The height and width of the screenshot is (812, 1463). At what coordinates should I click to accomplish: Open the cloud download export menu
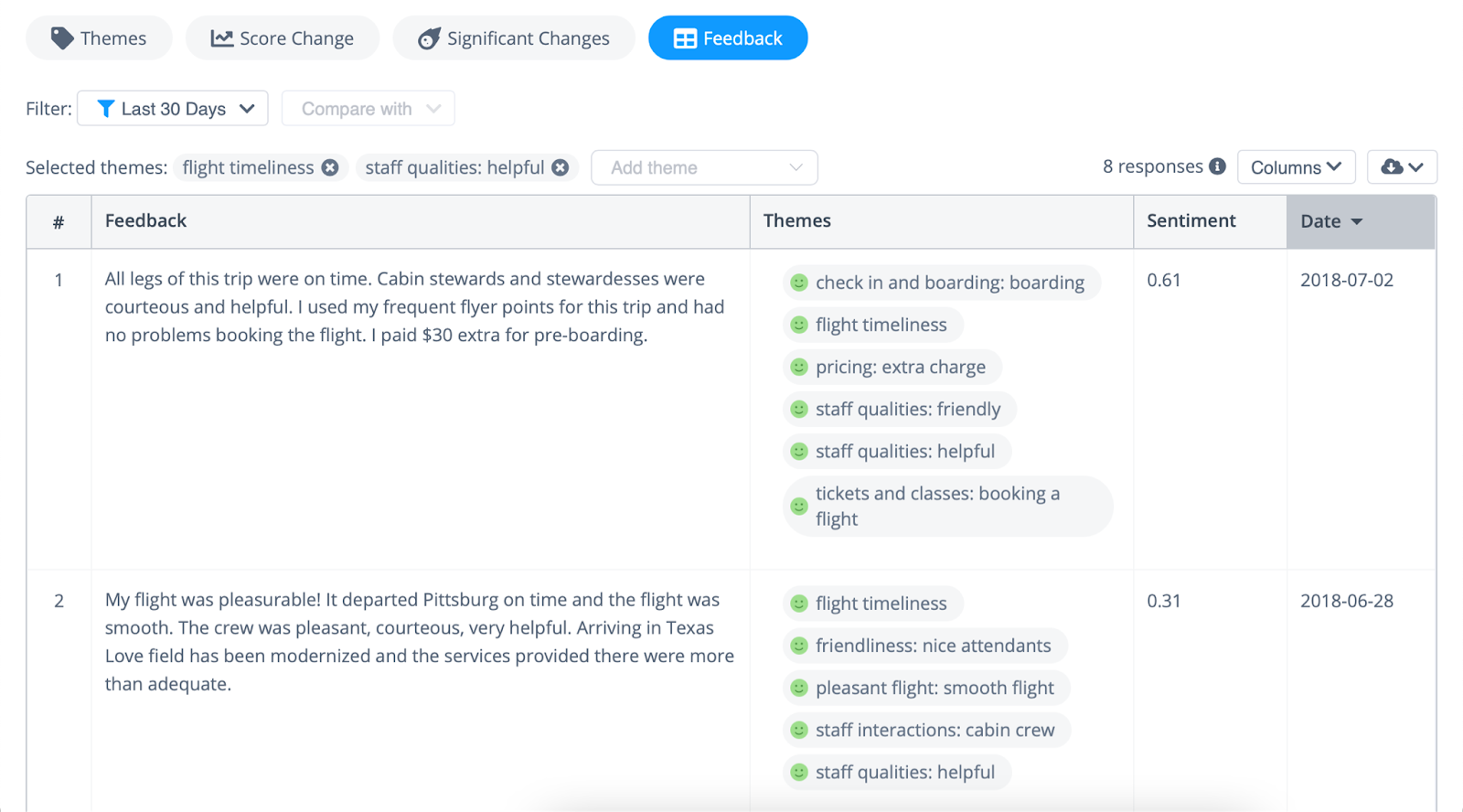click(x=1402, y=167)
